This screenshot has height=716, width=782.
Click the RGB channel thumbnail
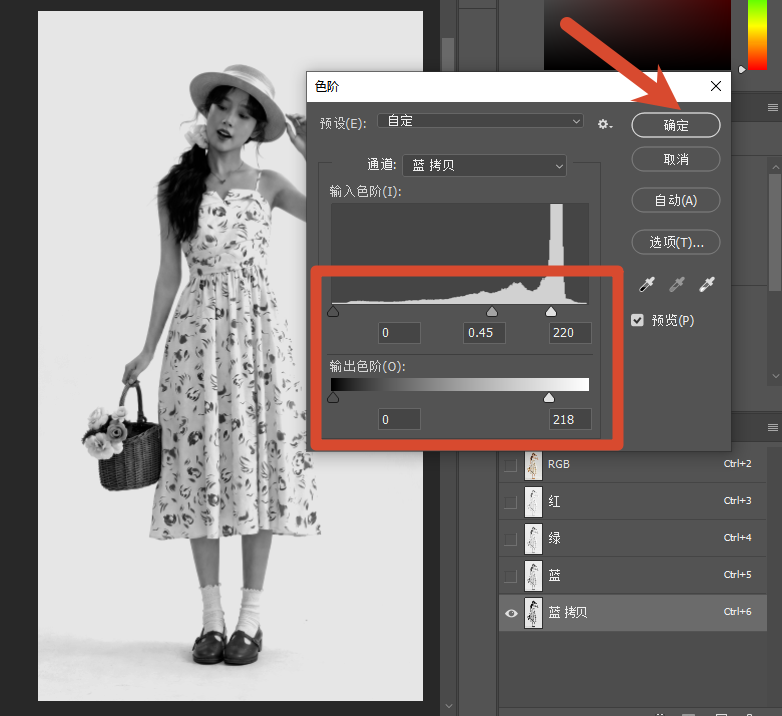point(533,465)
